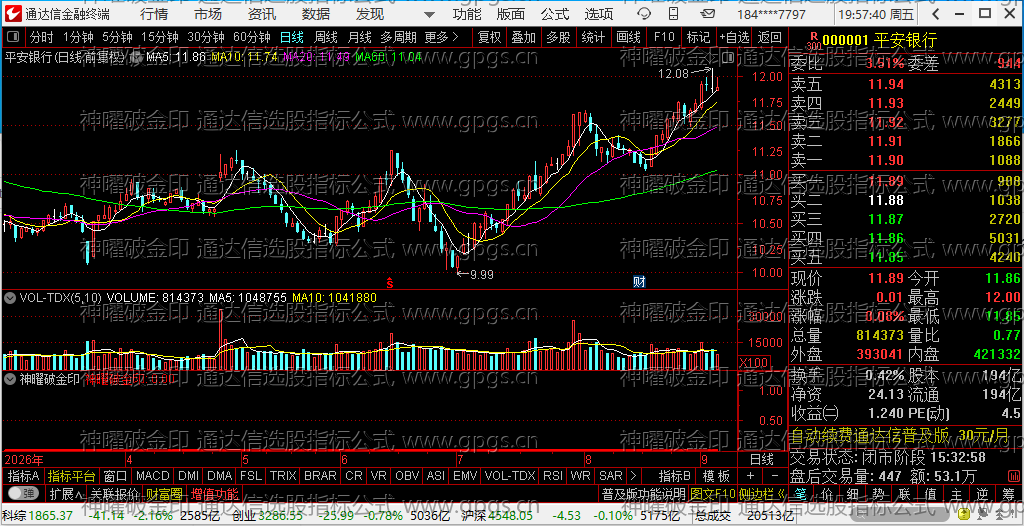
Task: Open the 日线 period selector at chart corner
Action: (761, 458)
